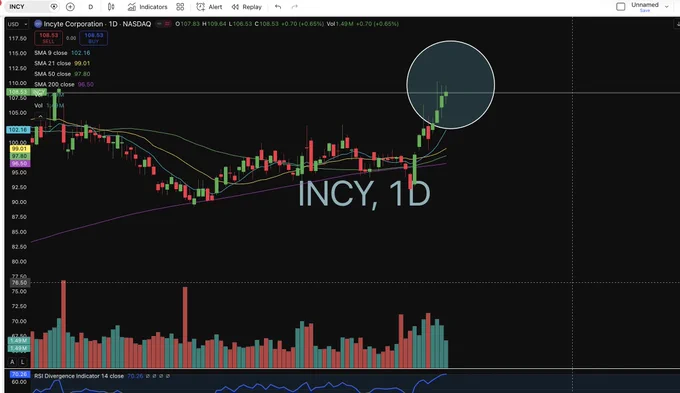
Task: Click the H109.64 high value
Action: coord(214,24)
